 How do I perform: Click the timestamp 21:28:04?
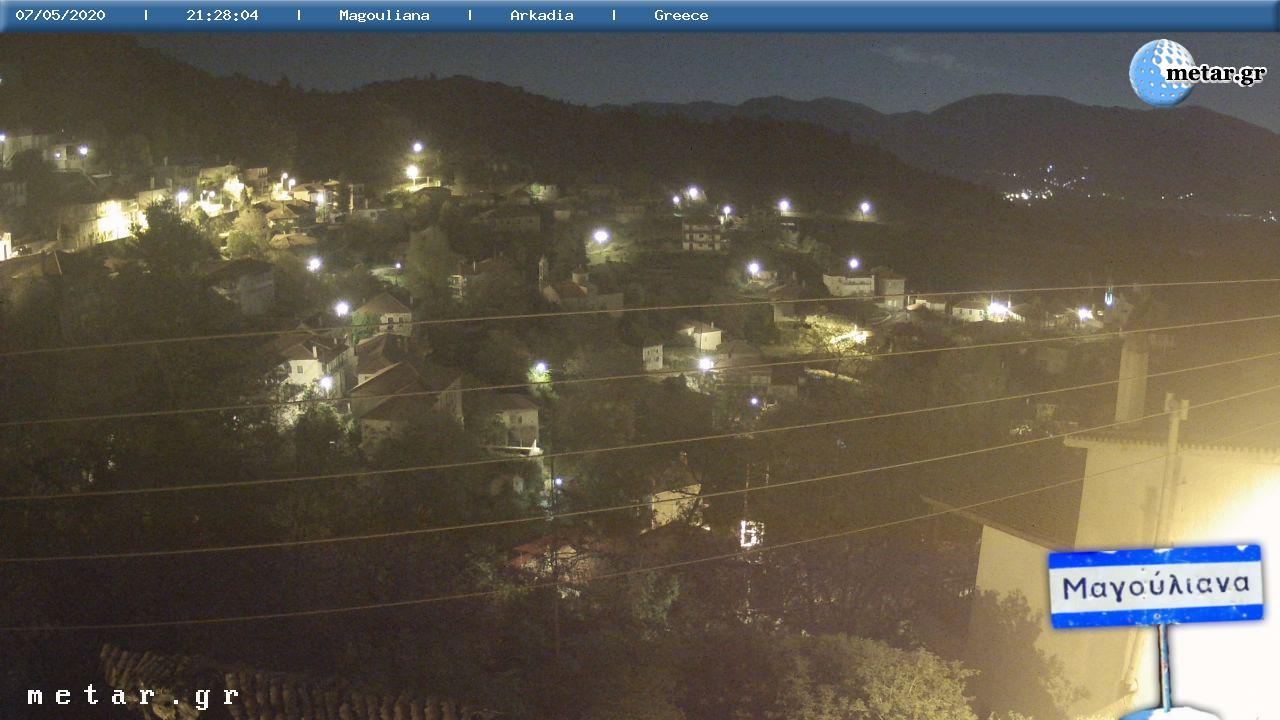(222, 15)
